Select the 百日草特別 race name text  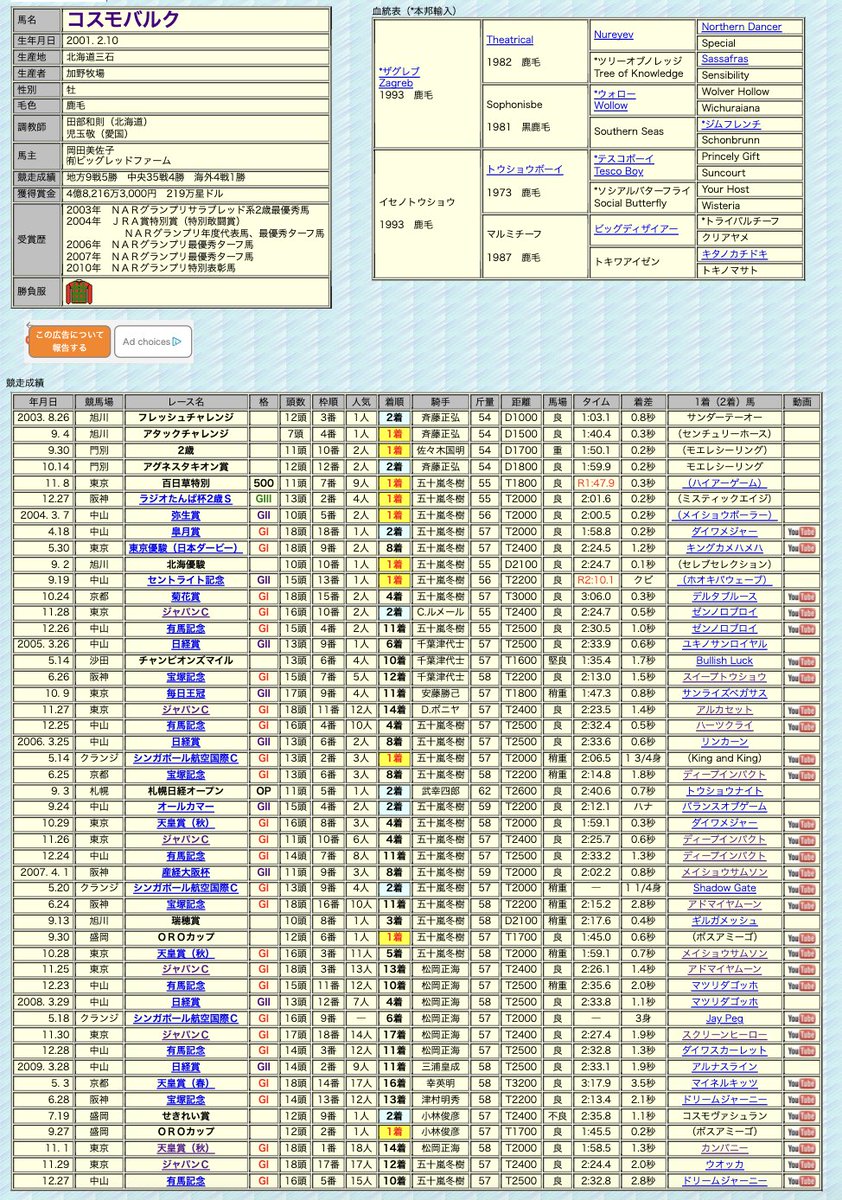pyautogui.click(x=187, y=483)
